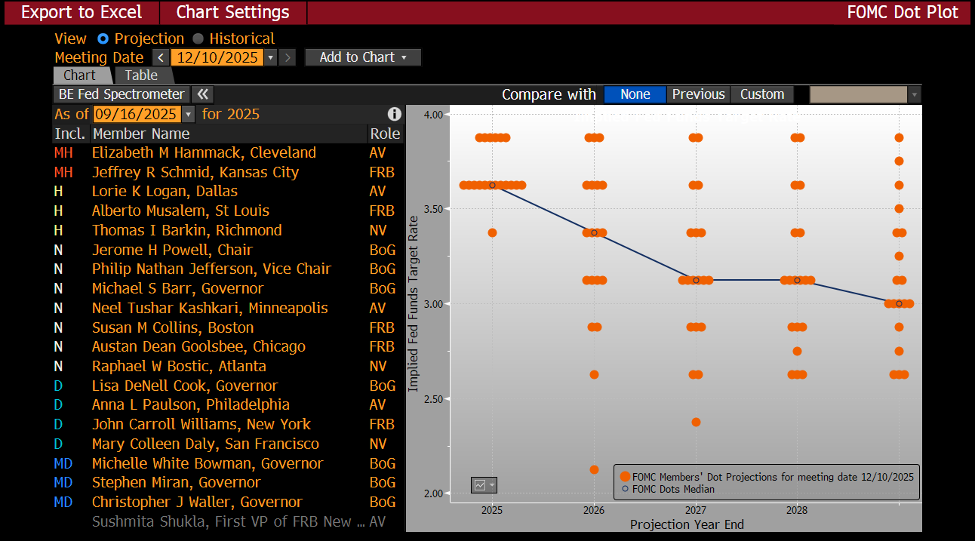Set Compare with to Previous
This screenshot has width=977, height=541.
(698, 94)
